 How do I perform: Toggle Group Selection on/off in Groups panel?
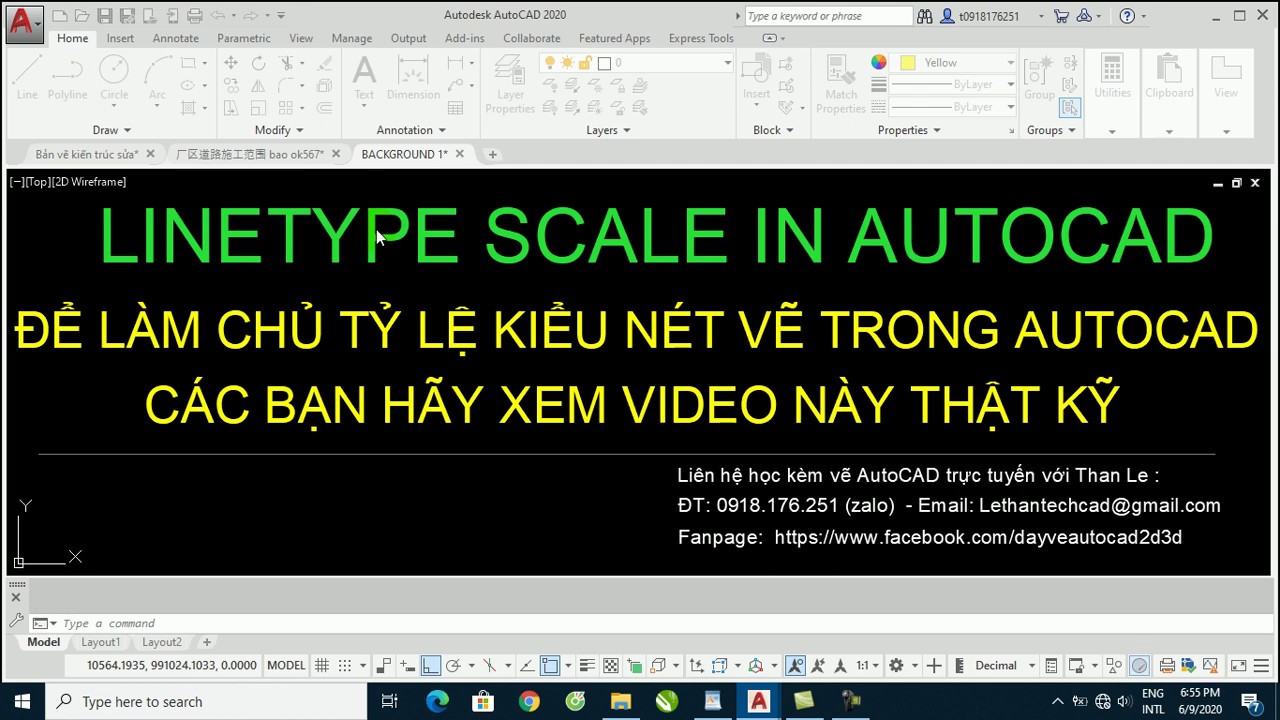click(1070, 107)
